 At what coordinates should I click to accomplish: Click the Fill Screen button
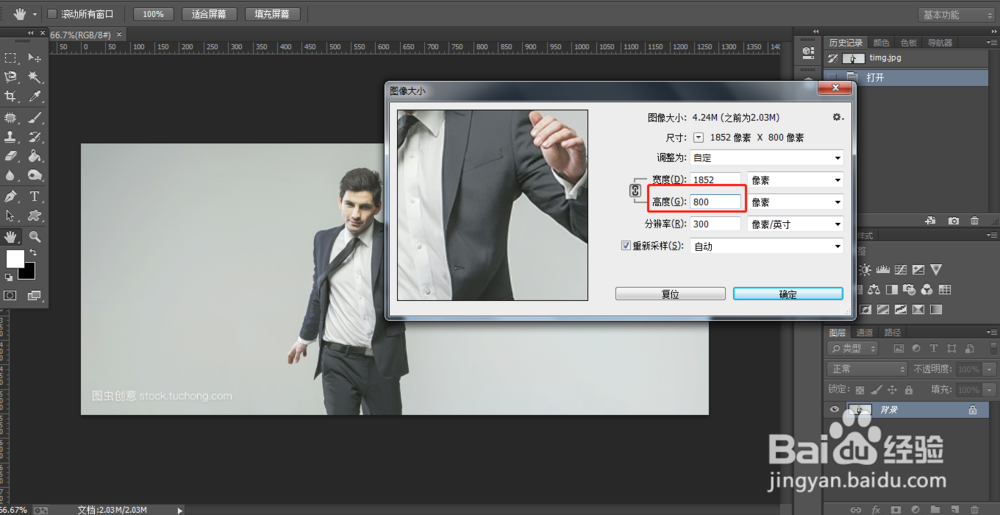[272, 14]
